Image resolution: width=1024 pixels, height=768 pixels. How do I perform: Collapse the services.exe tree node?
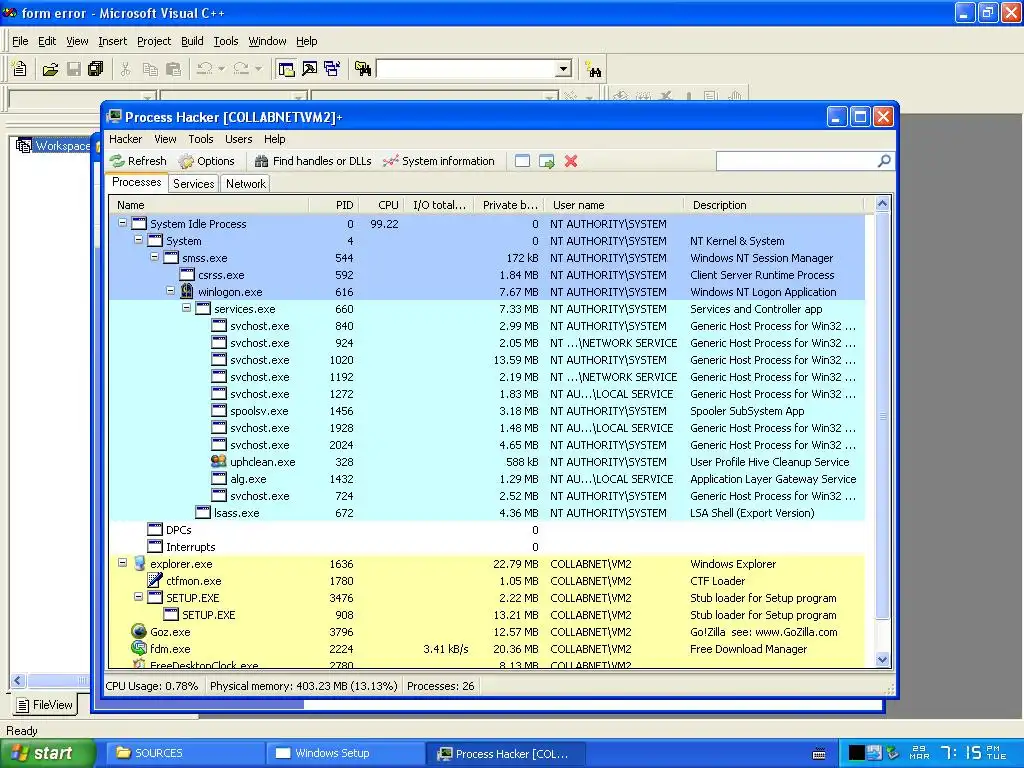click(x=186, y=308)
